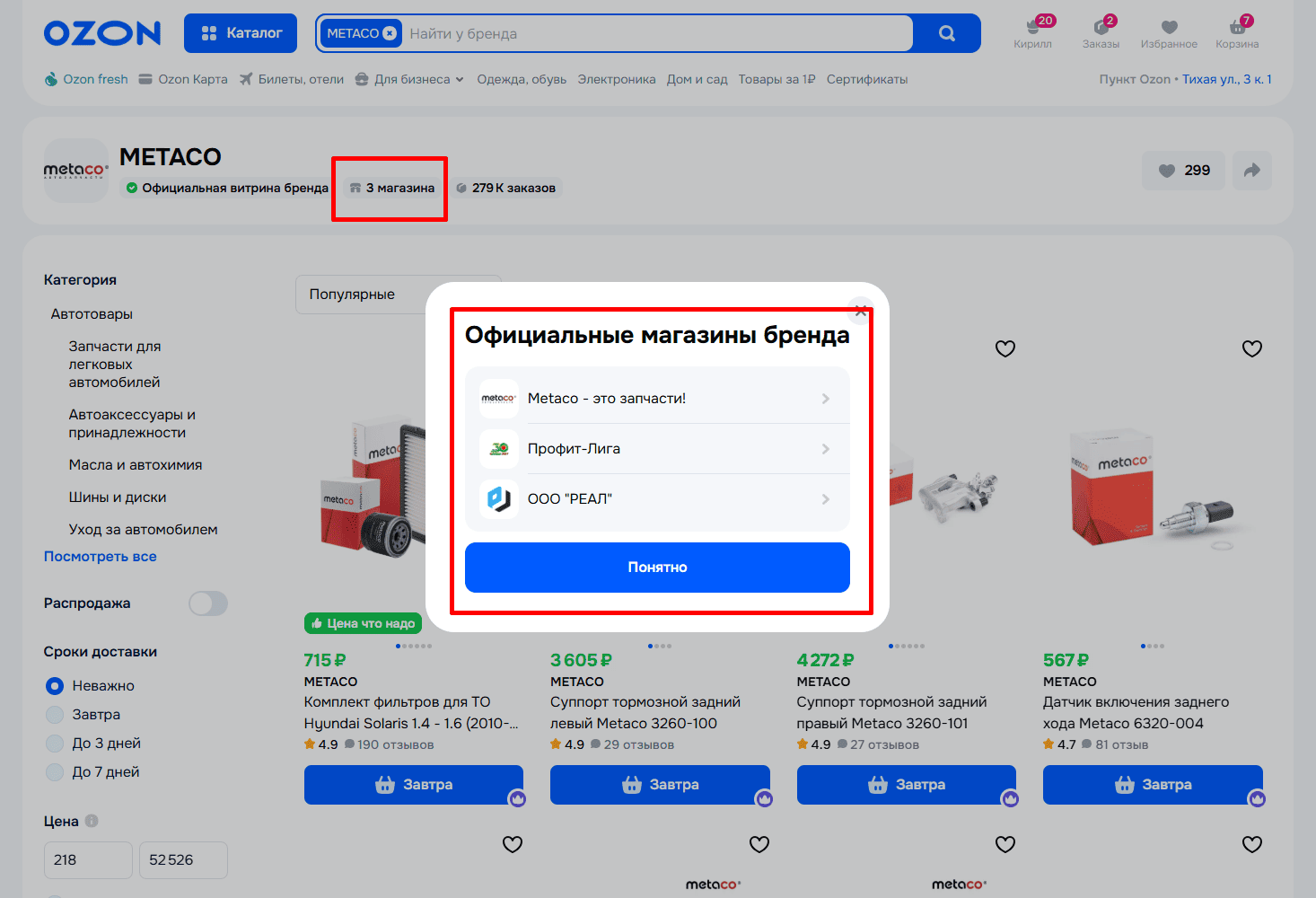Screen dimensions: 1316x898
Task: Open Датчик включения заднего хода title
Action: (x=1136, y=713)
